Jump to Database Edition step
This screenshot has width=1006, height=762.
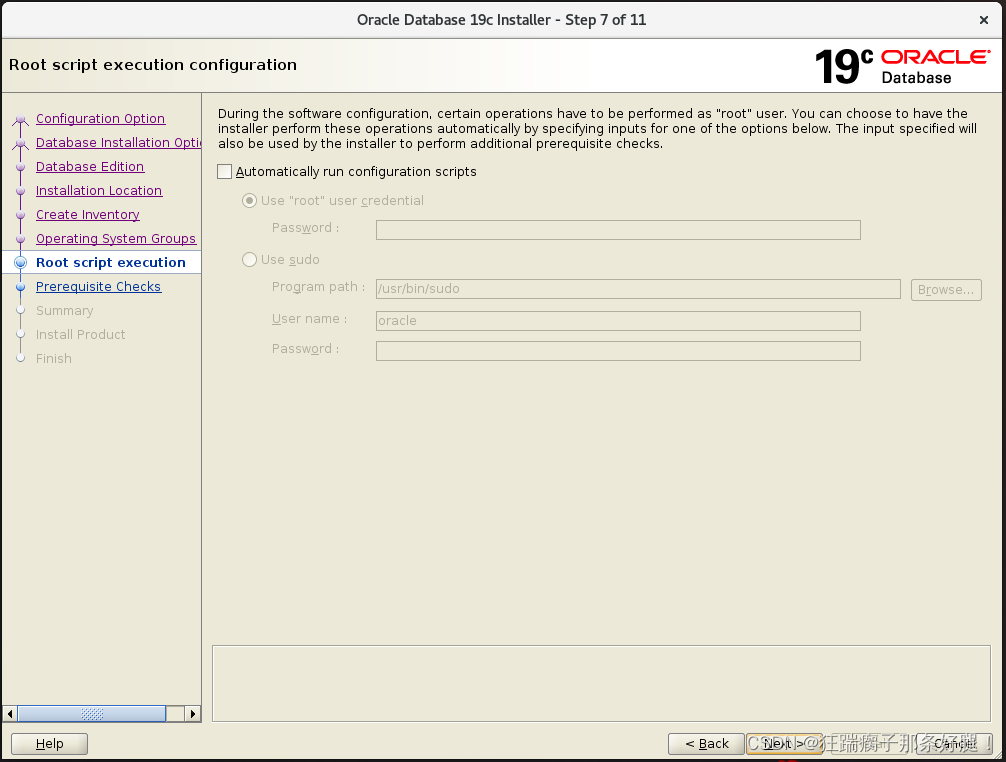tap(90, 167)
